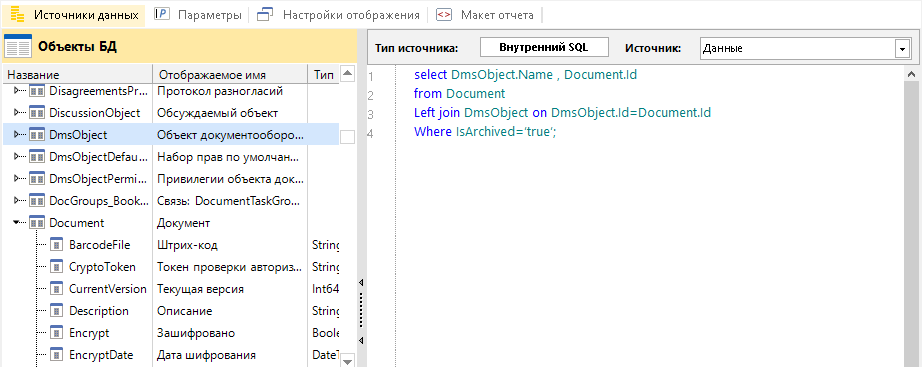Image resolution: width=922 pixels, height=370 pixels.
Task: Switch to the Макет отчета tab
Action: (x=486, y=15)
